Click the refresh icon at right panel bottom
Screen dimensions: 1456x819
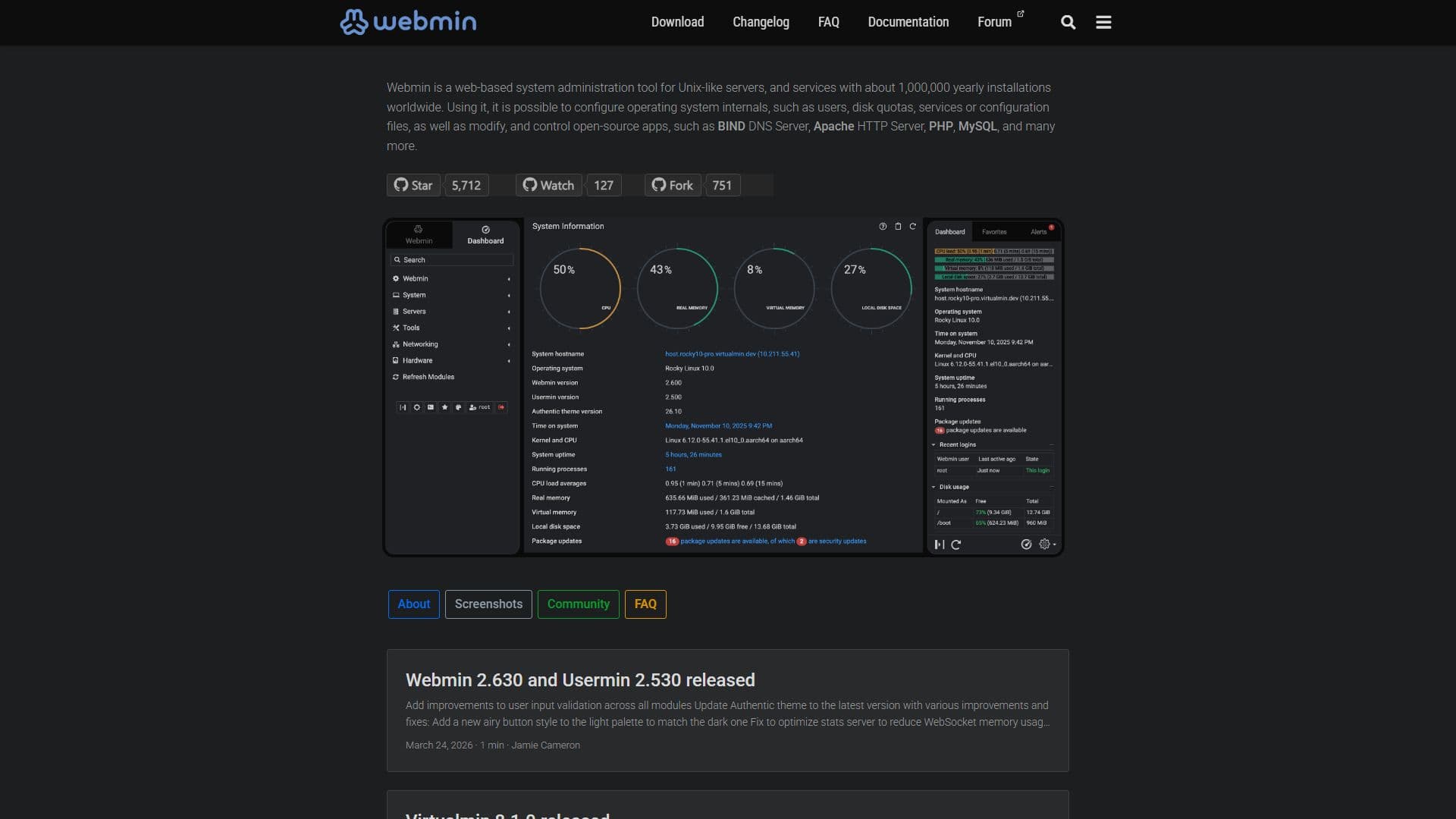click(956, 544)
